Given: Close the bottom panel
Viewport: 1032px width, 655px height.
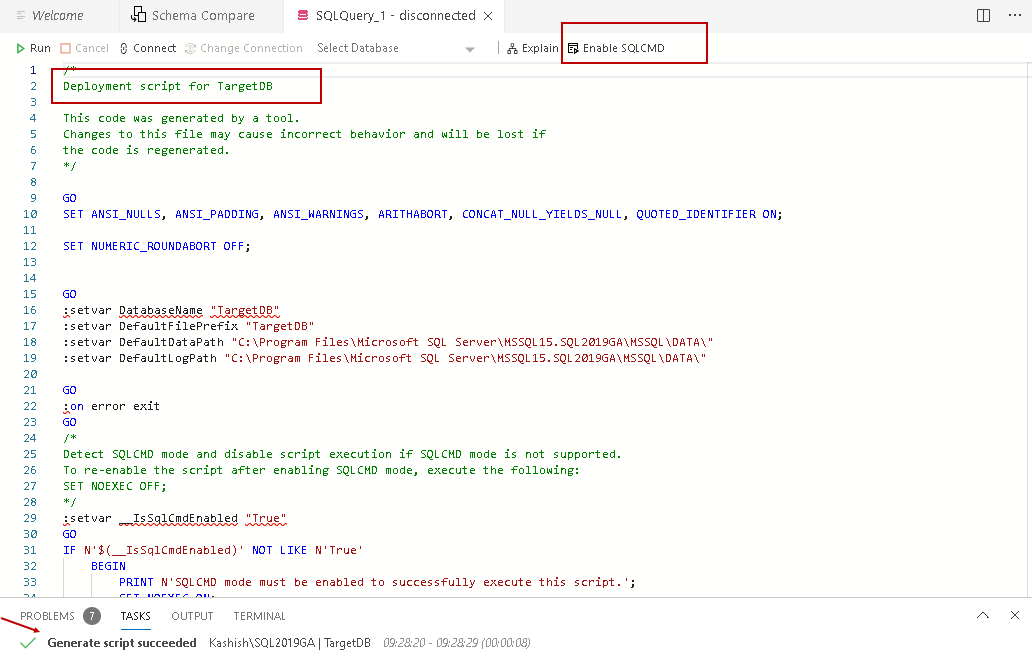Looking at the screenshot, I should coord(1015,616).
